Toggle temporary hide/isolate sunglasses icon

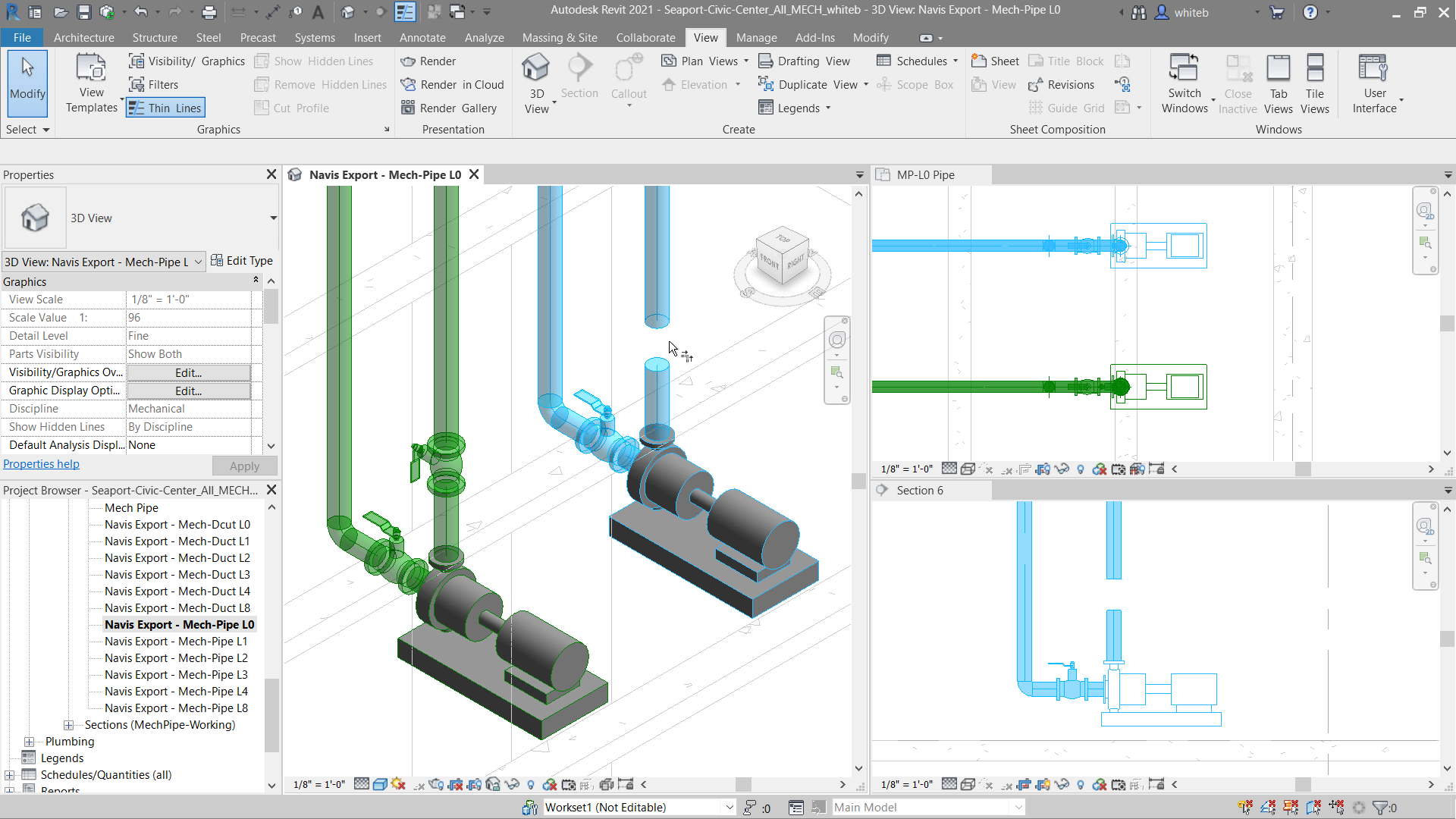[x=512, y=784]
